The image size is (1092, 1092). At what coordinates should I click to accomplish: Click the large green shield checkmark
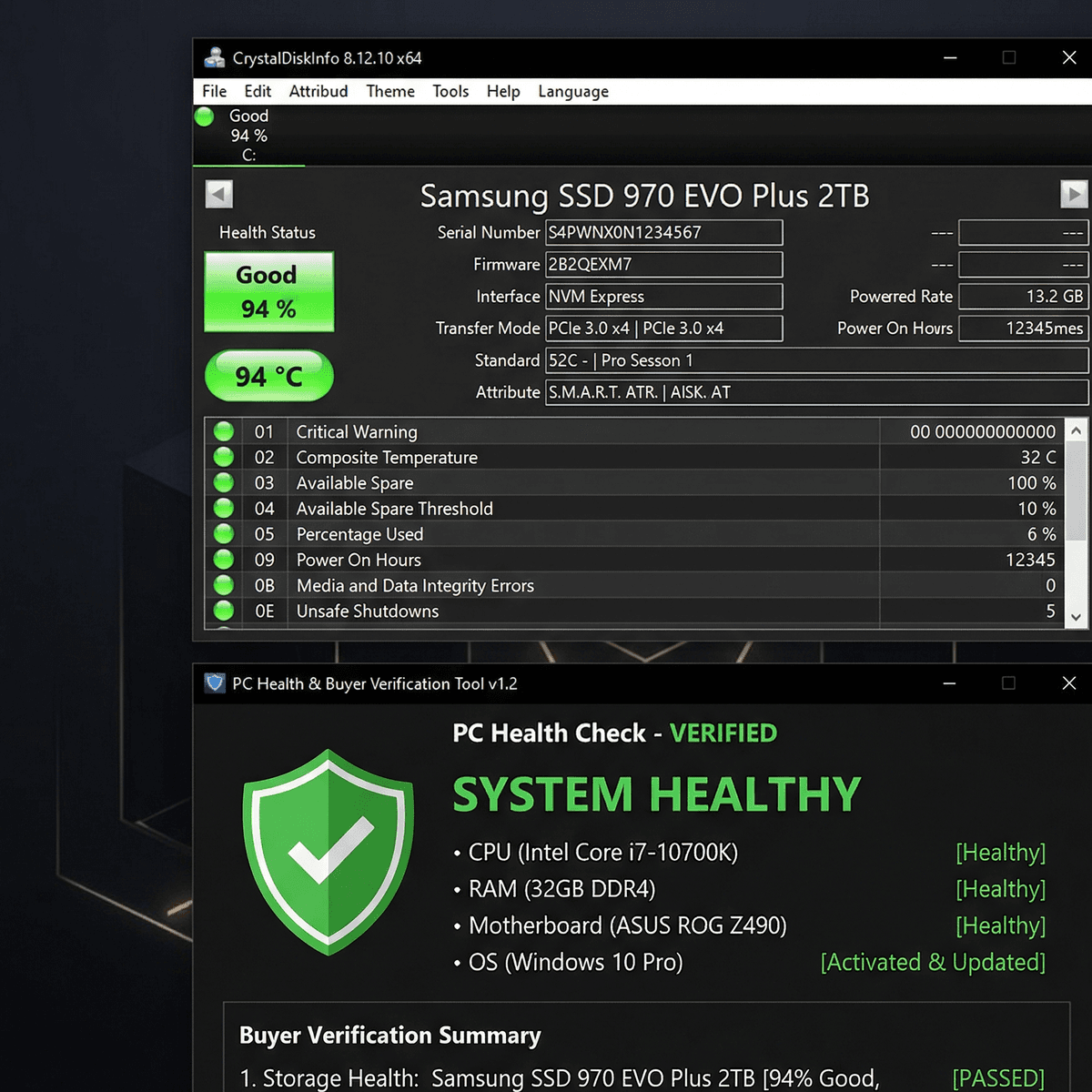click(x=329, y=852)
